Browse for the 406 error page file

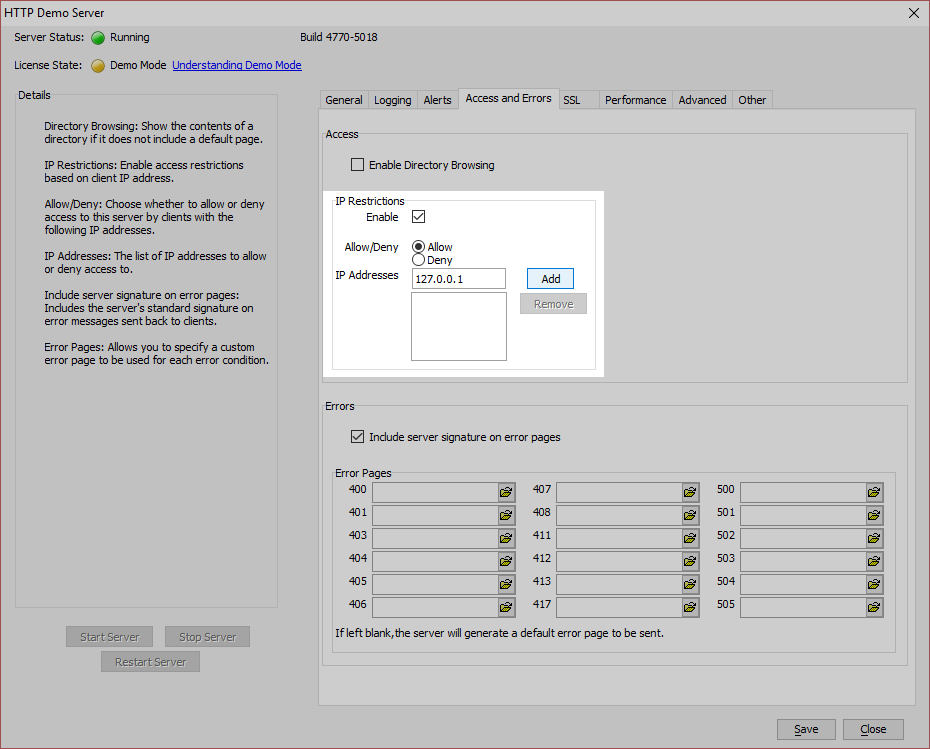point(506,607)
